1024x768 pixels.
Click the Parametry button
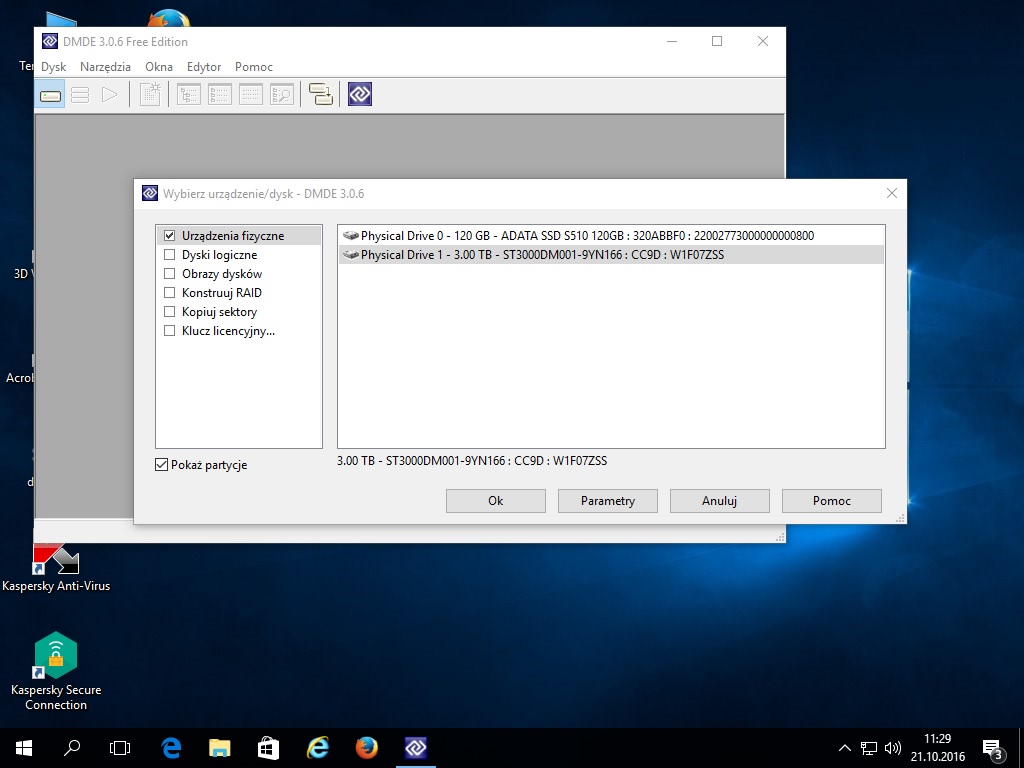coord(607,501)
